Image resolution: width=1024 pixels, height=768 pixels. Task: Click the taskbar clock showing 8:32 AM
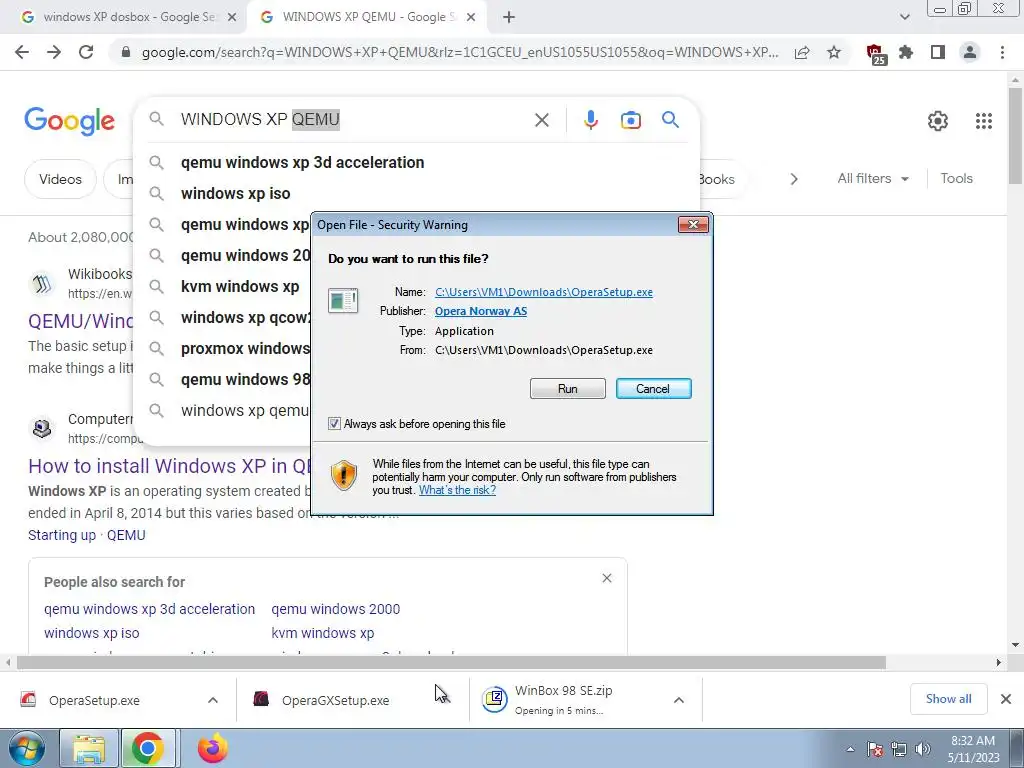[x=973, y=749]
